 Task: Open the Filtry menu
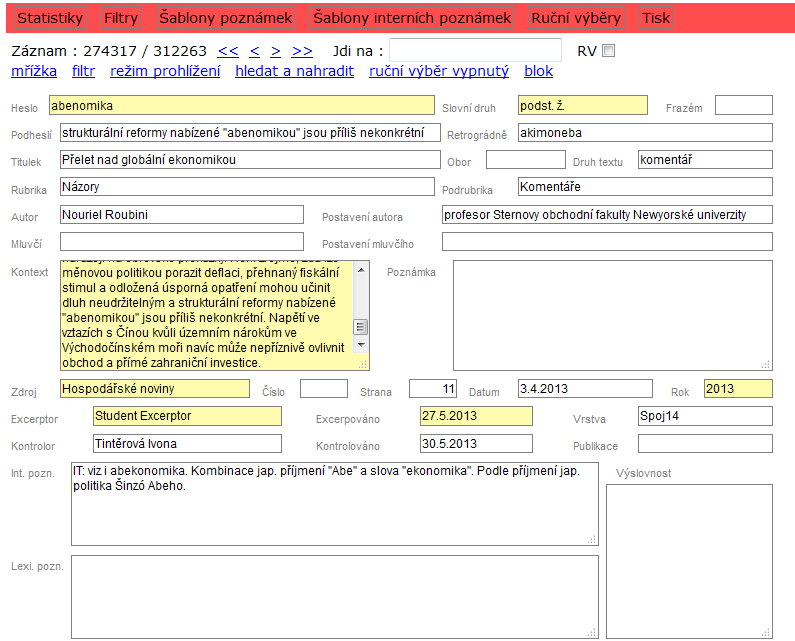[121, 18]
